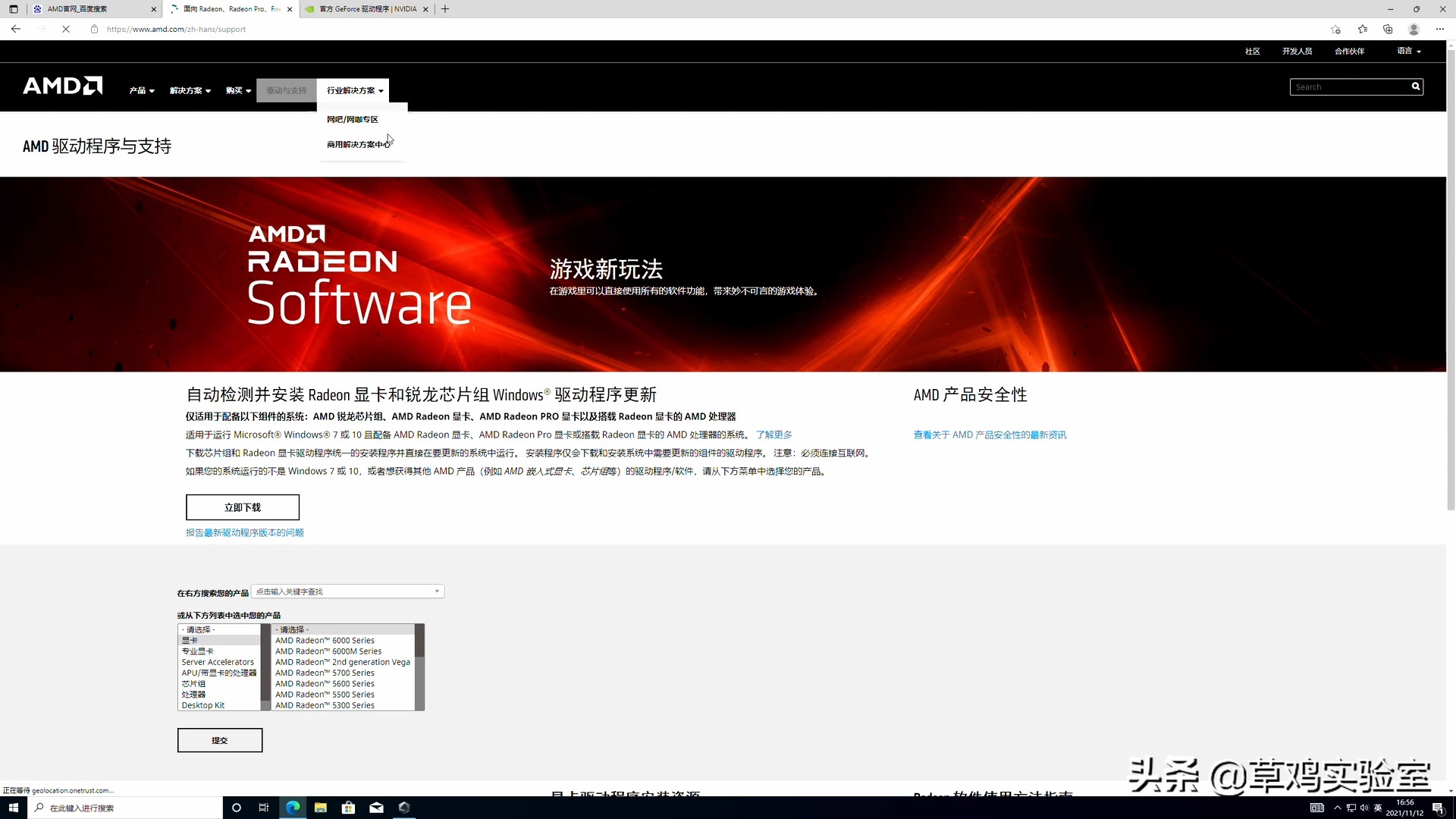Image resolution: width=1456 pixels, height=819 pixels.
Task: Open 网吧/网咖专区 menu item
Action: point(352,118)
